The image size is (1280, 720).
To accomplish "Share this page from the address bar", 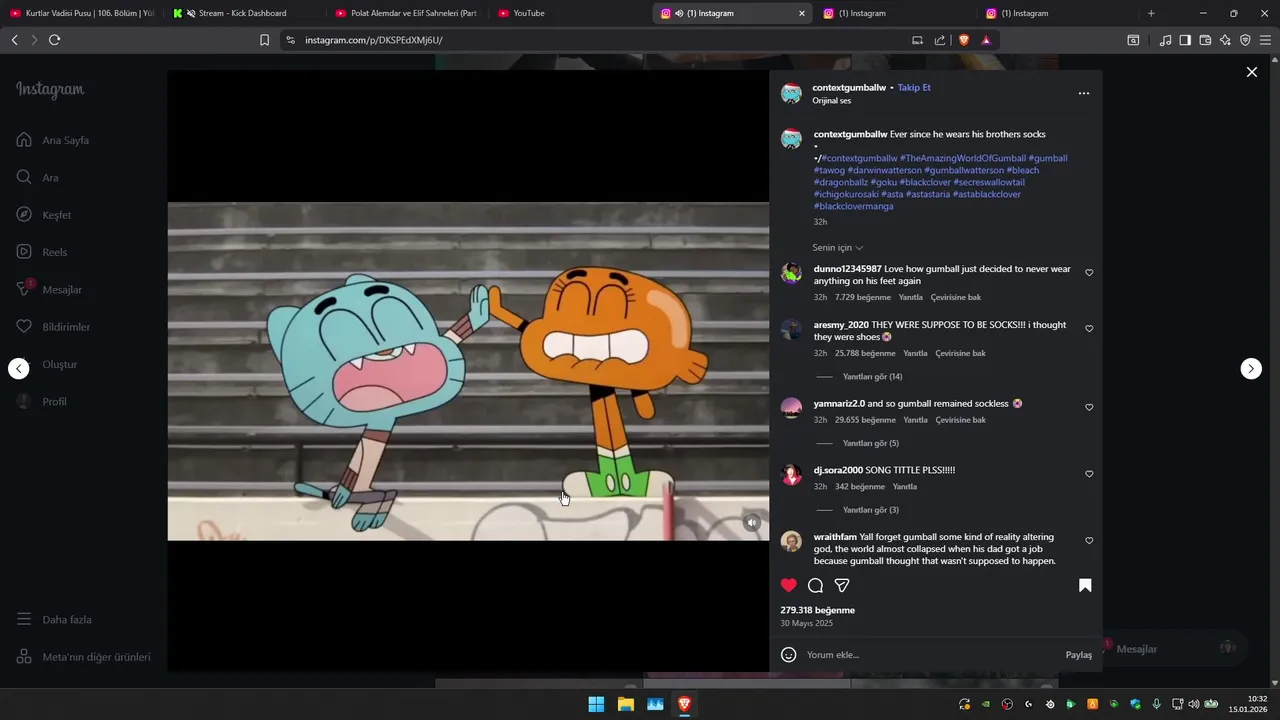I will (940, 40).
